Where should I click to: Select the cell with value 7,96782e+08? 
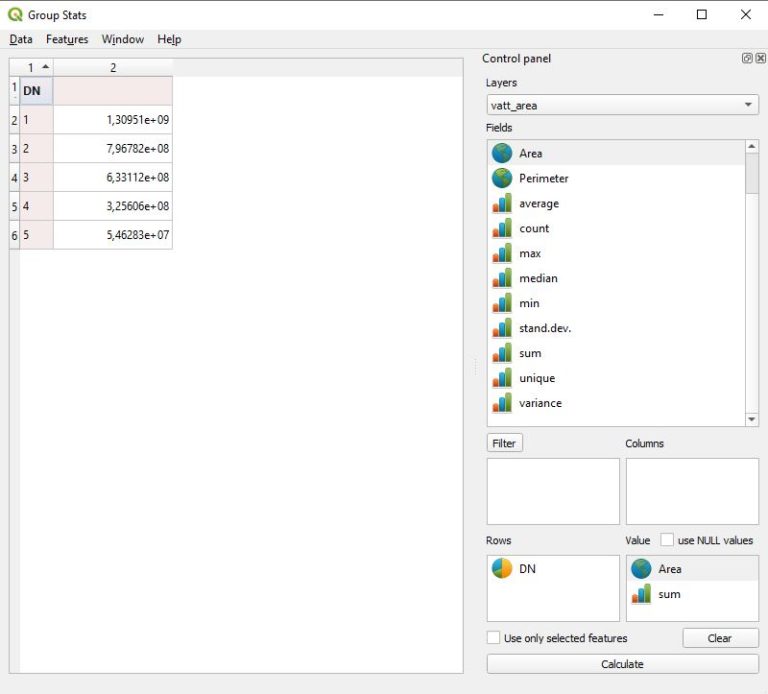(113, 149)
